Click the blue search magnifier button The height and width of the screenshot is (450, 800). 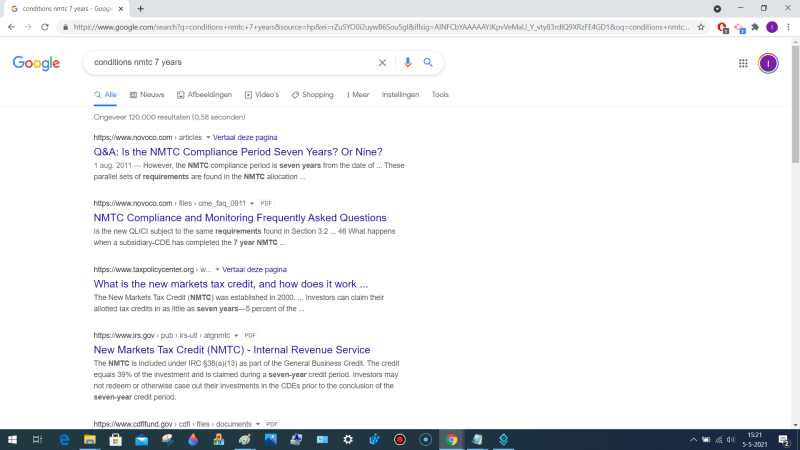click(x=428, y=62)
